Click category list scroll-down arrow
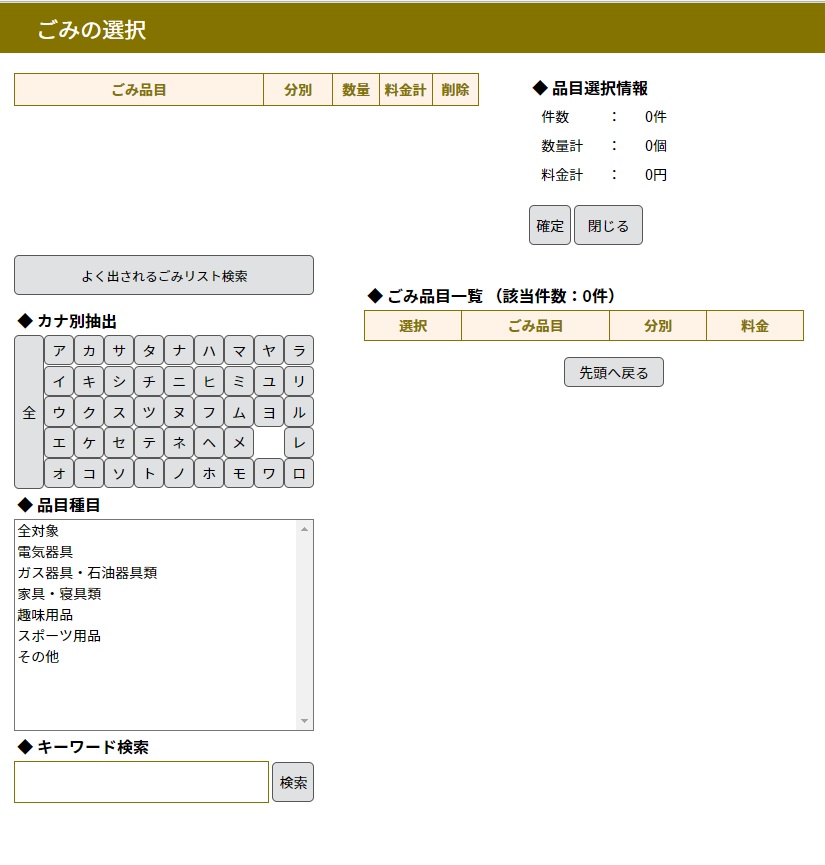This screenshot has height=865, width=825. [x=305, y=721]
